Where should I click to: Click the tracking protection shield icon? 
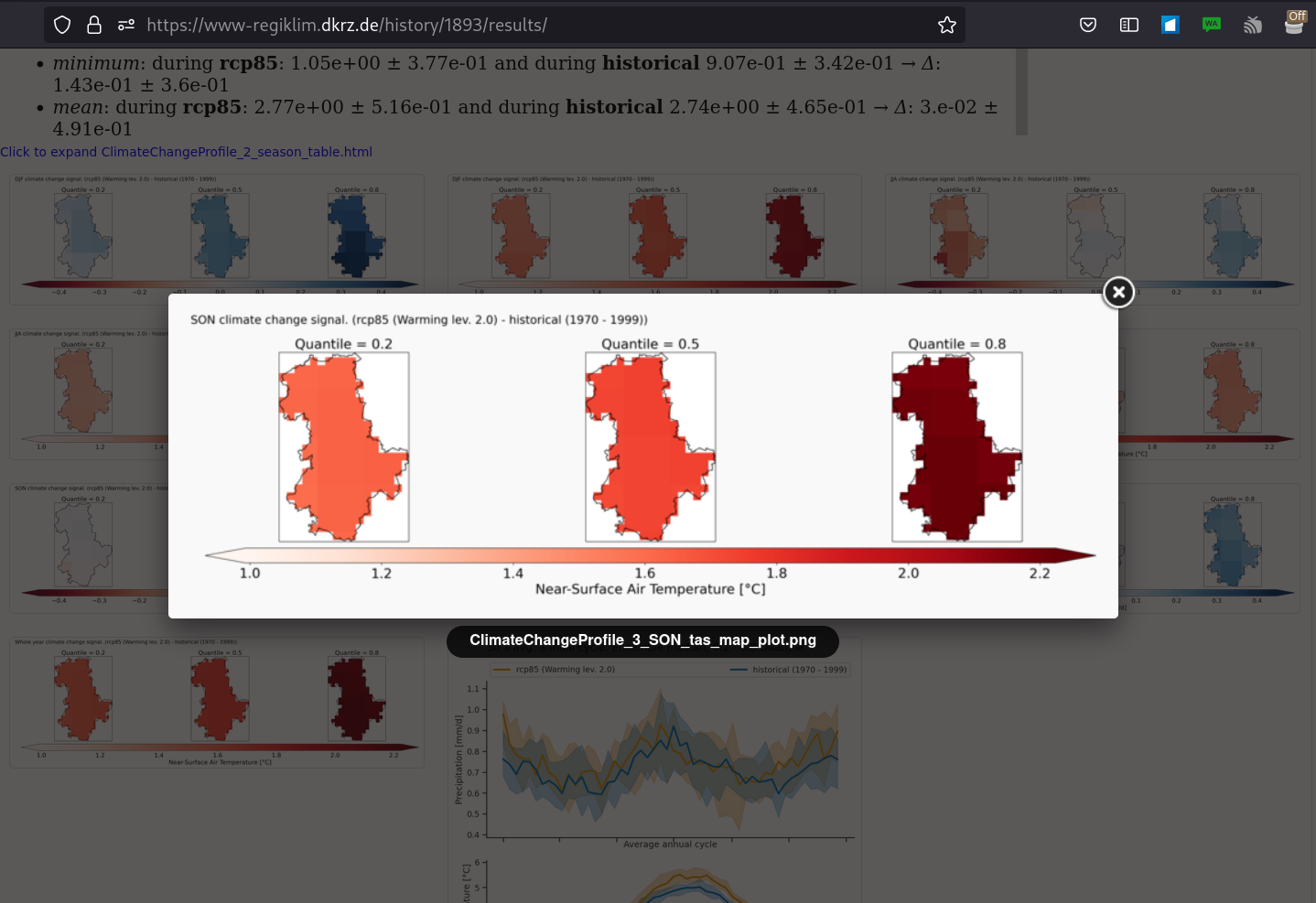[62, 25]
